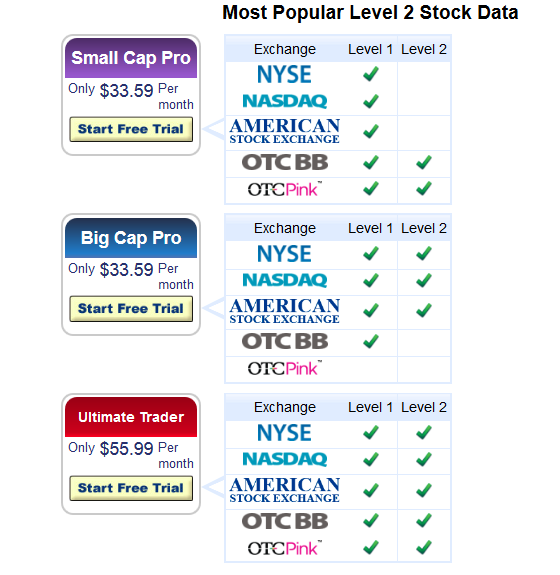
Task: Select the Small Cap Pro purple header
Action: [131, 58]
